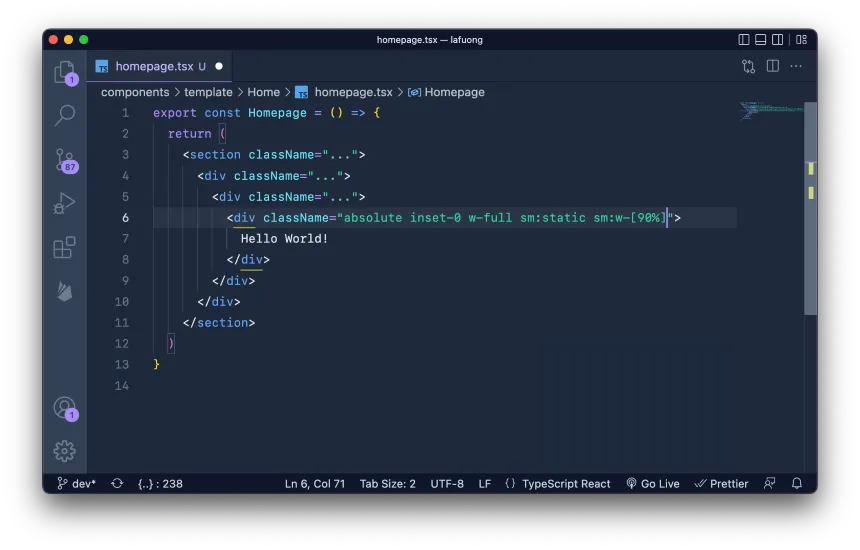Click line number 14 in gutter

[x=122, y=385]
